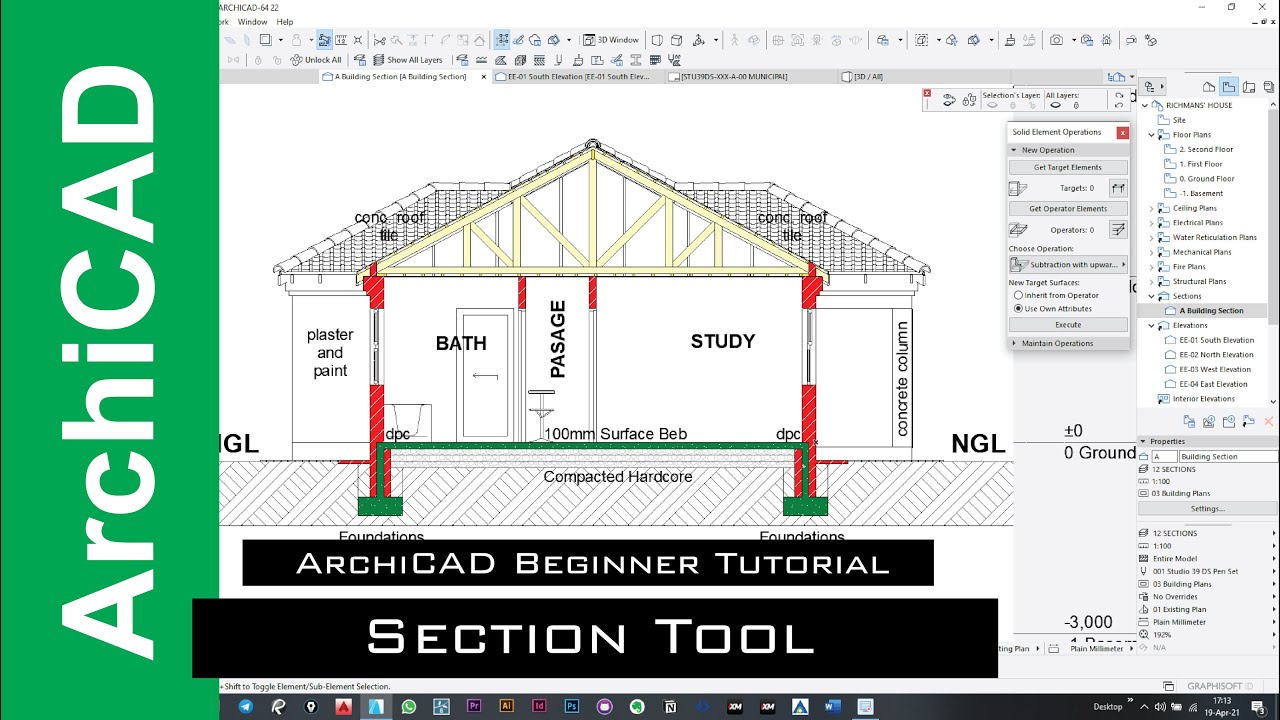The width and height of the screenshot is (1280, 720).
Task: Expand the Ceiling Plans tree node
Action: coord(1151,208)
